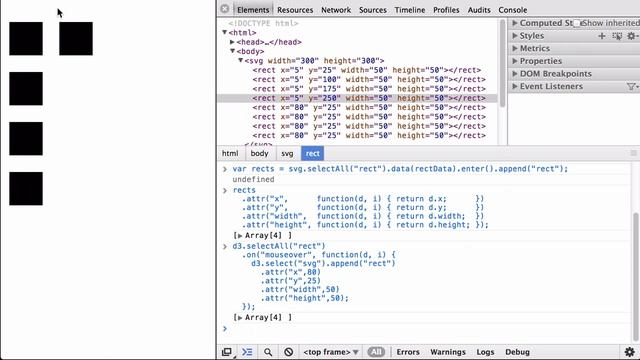Expand the DOM Breakpoints section
The image size is (640, 360).
click(515, 73)
